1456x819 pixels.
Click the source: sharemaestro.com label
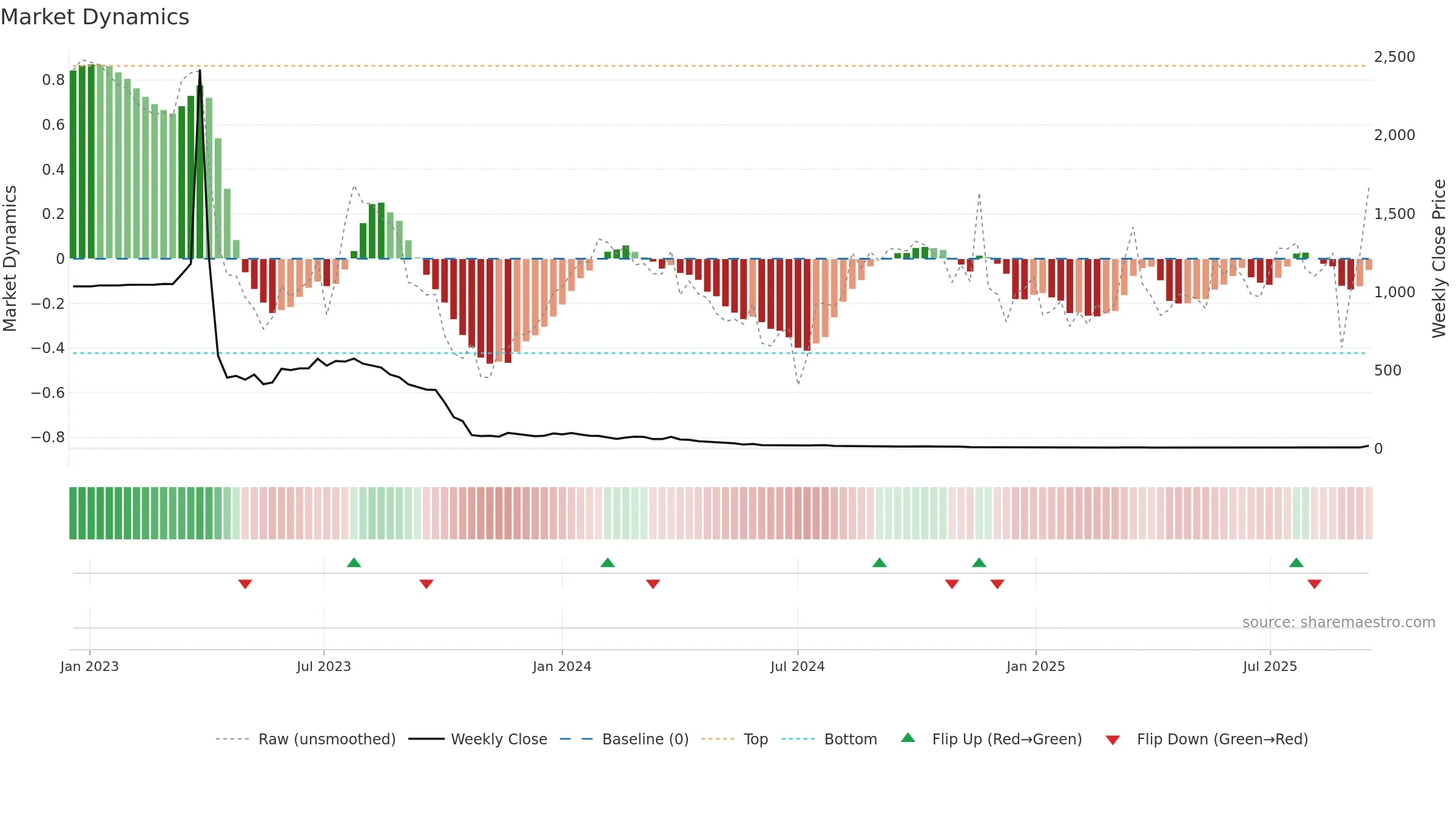coord(1339,622)
